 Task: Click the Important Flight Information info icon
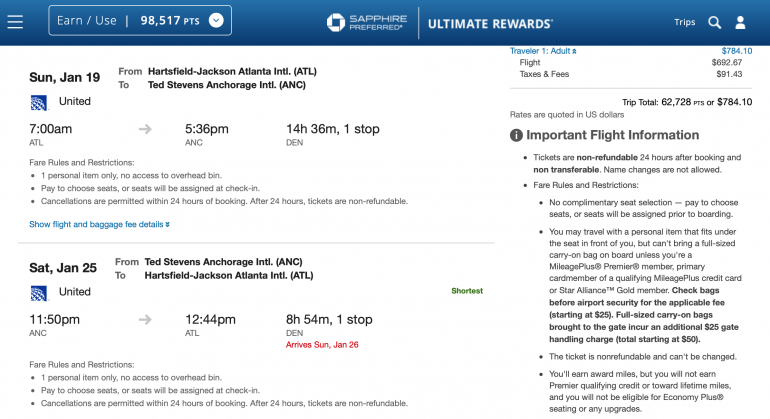tap(516, 135)
